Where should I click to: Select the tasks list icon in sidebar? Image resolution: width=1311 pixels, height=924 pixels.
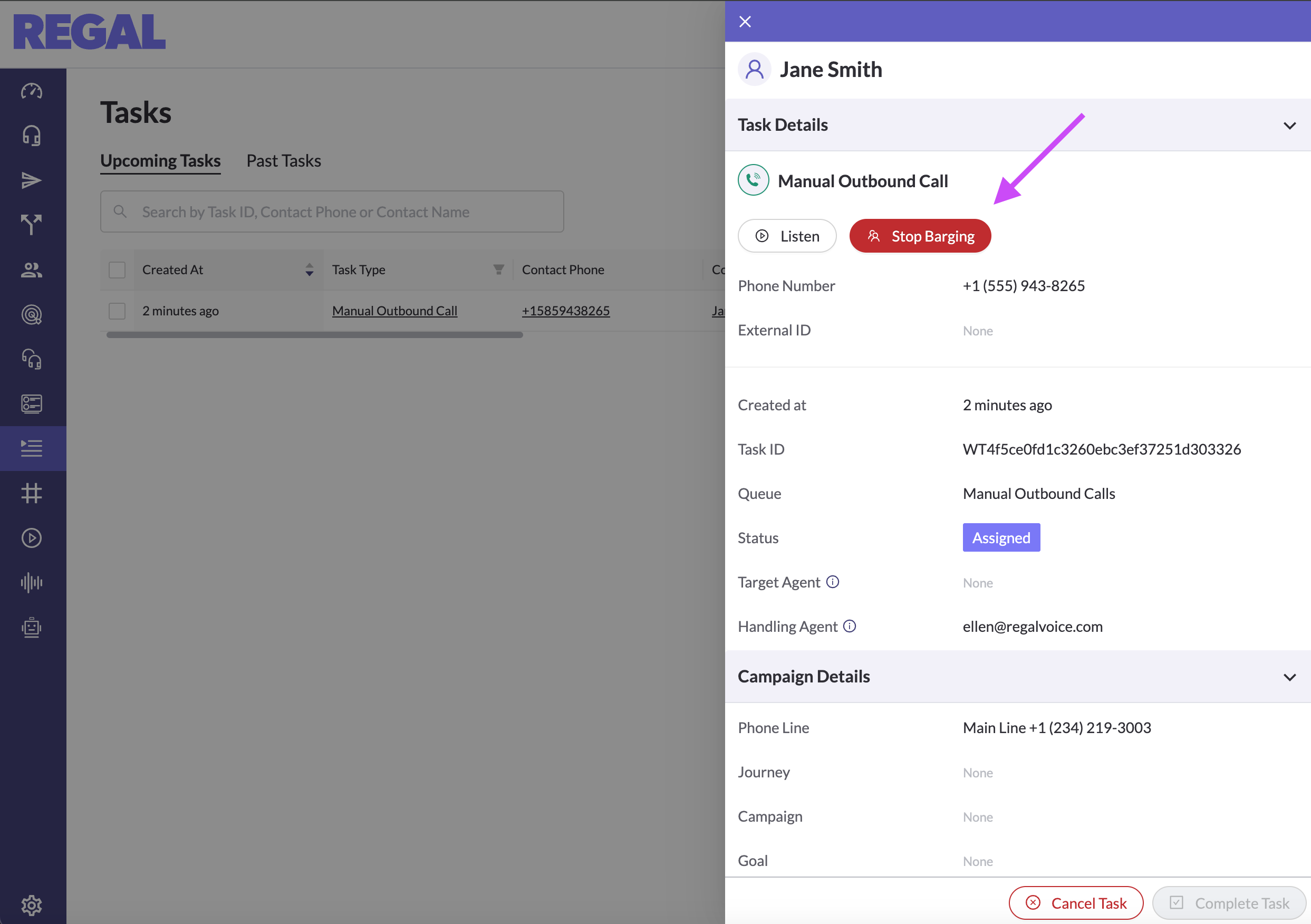click(32, 448)
